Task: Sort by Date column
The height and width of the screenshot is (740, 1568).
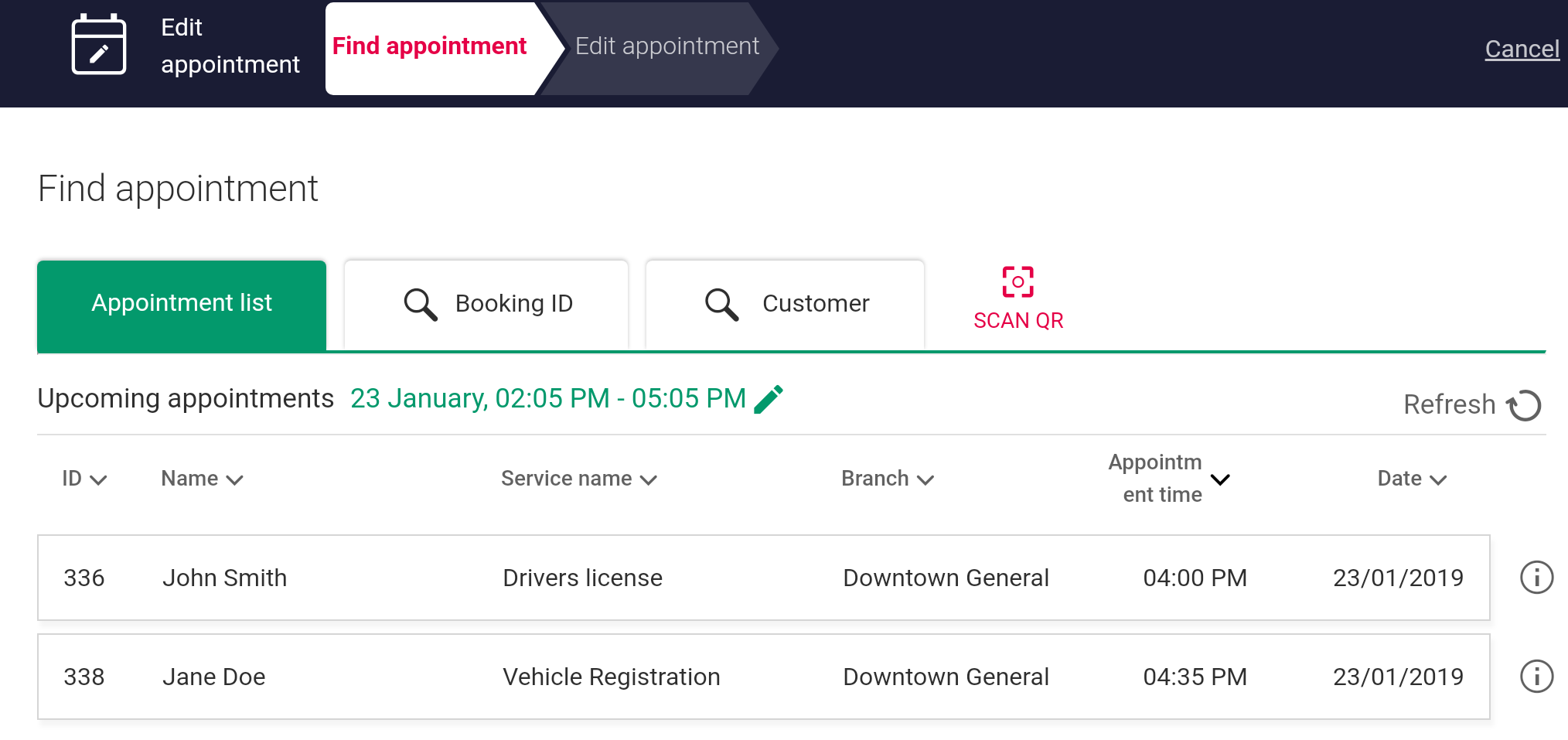Action: tap(1411, 479)
